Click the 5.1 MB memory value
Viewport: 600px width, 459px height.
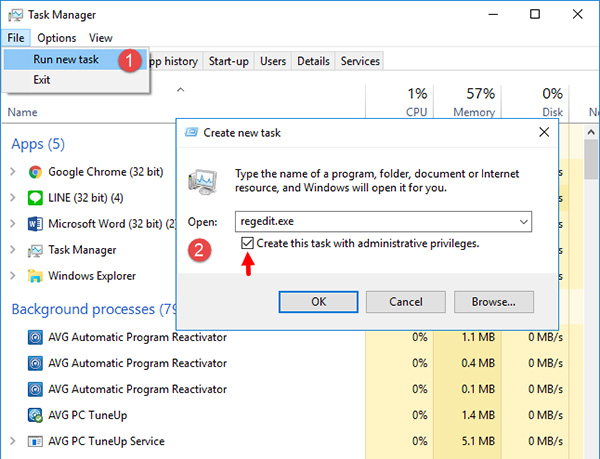click(x=478, y=441)
